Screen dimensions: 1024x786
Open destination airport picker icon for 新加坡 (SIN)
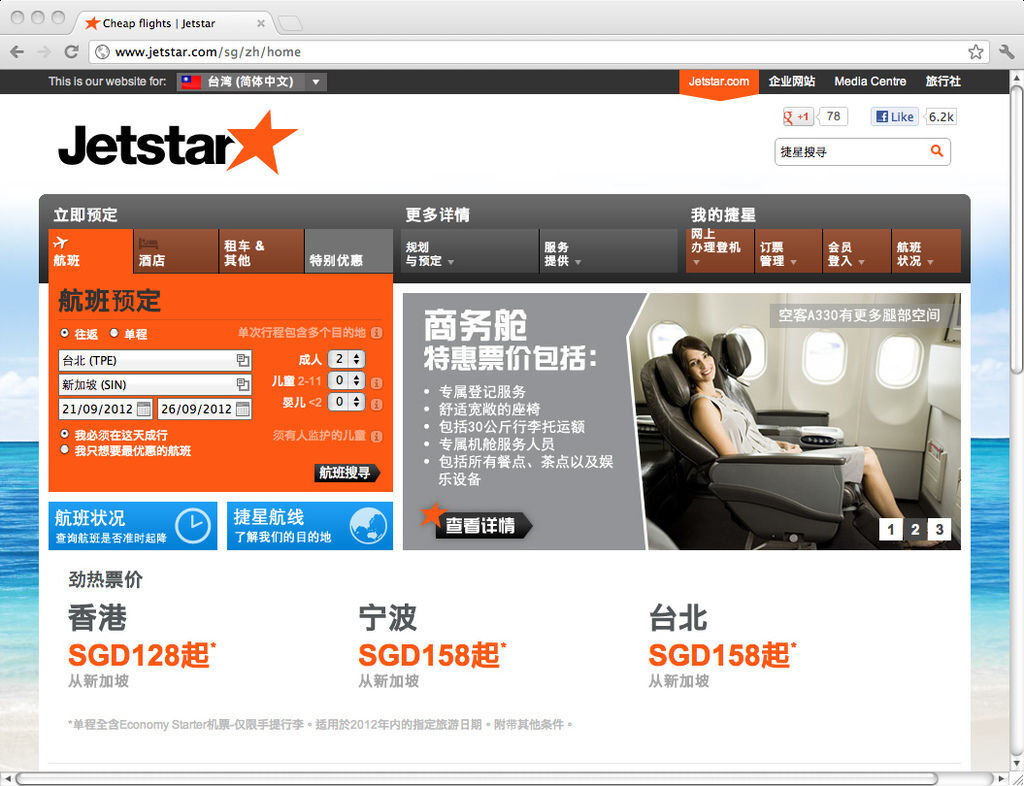242,384
